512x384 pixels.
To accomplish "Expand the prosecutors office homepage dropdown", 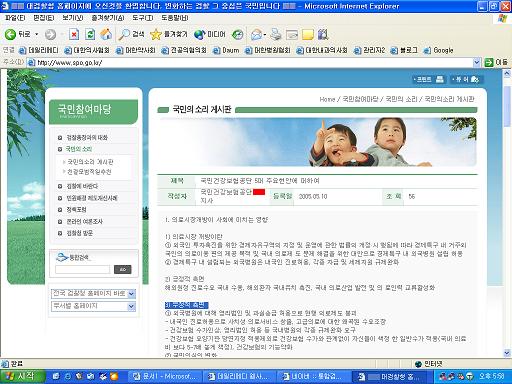I will tap(131, 294).
